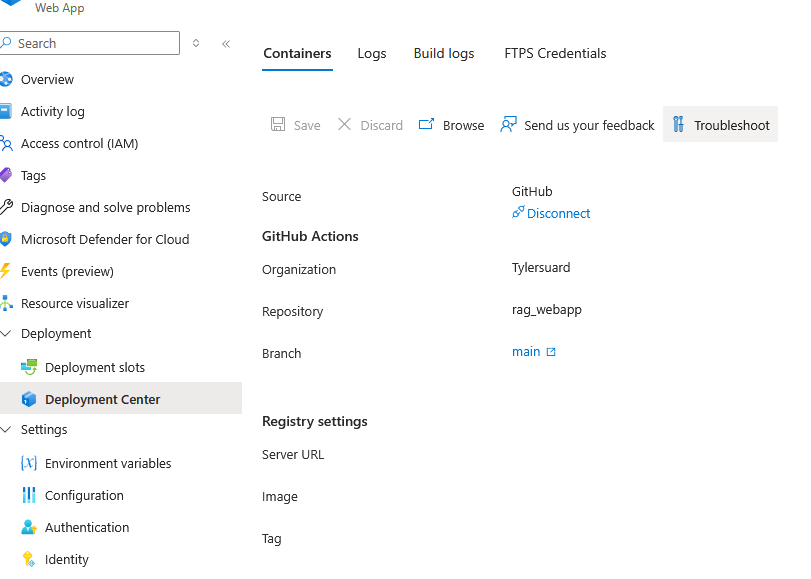This screenshot has width=811, height=579.
Task: Open Microsoft Defender for Cloud
Action: coord(105,239)
